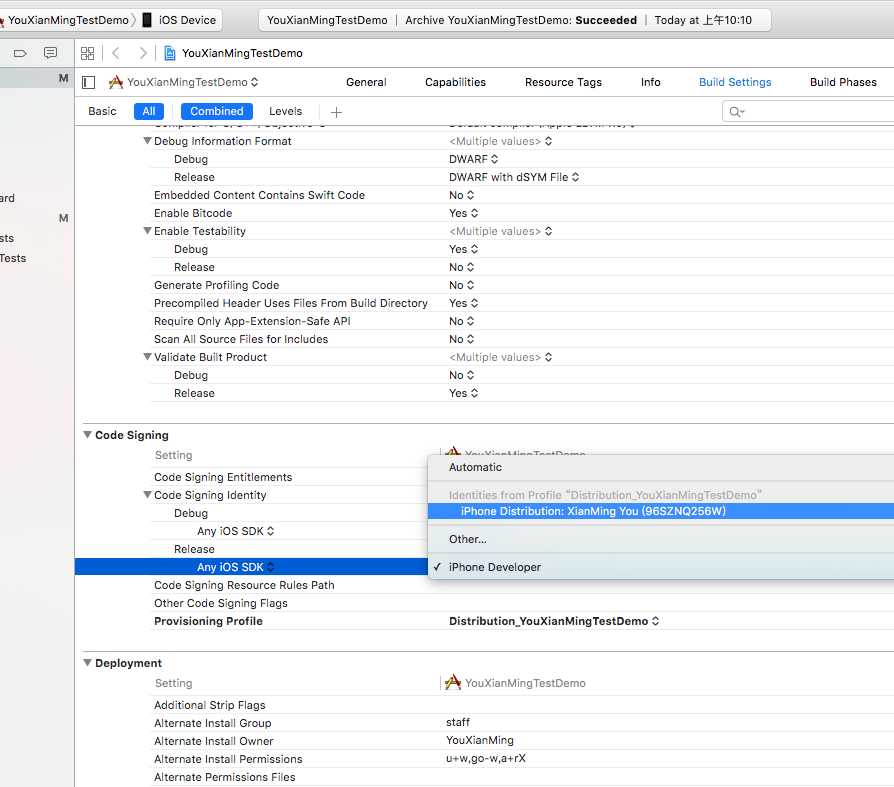
Task: Select Code Signing Entitlements setting
Action: (223, 477)
